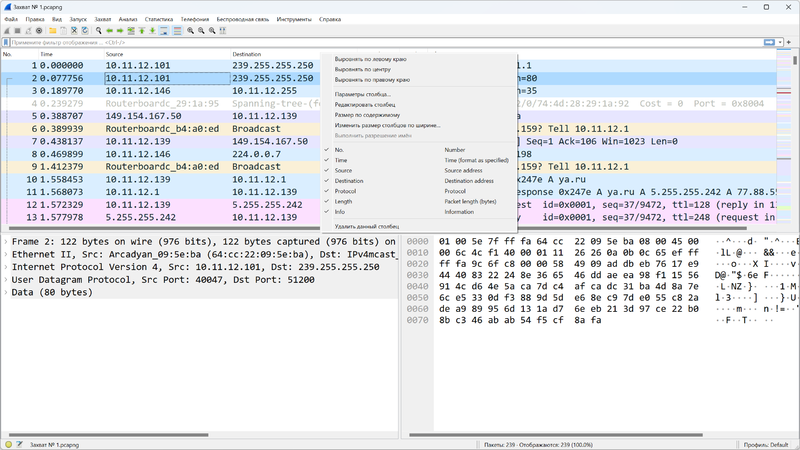Image resolution: width=800 pixels, height=450 pixels.
Task: Expand User Datagram Protocol node
Action: tap(6, 280)
